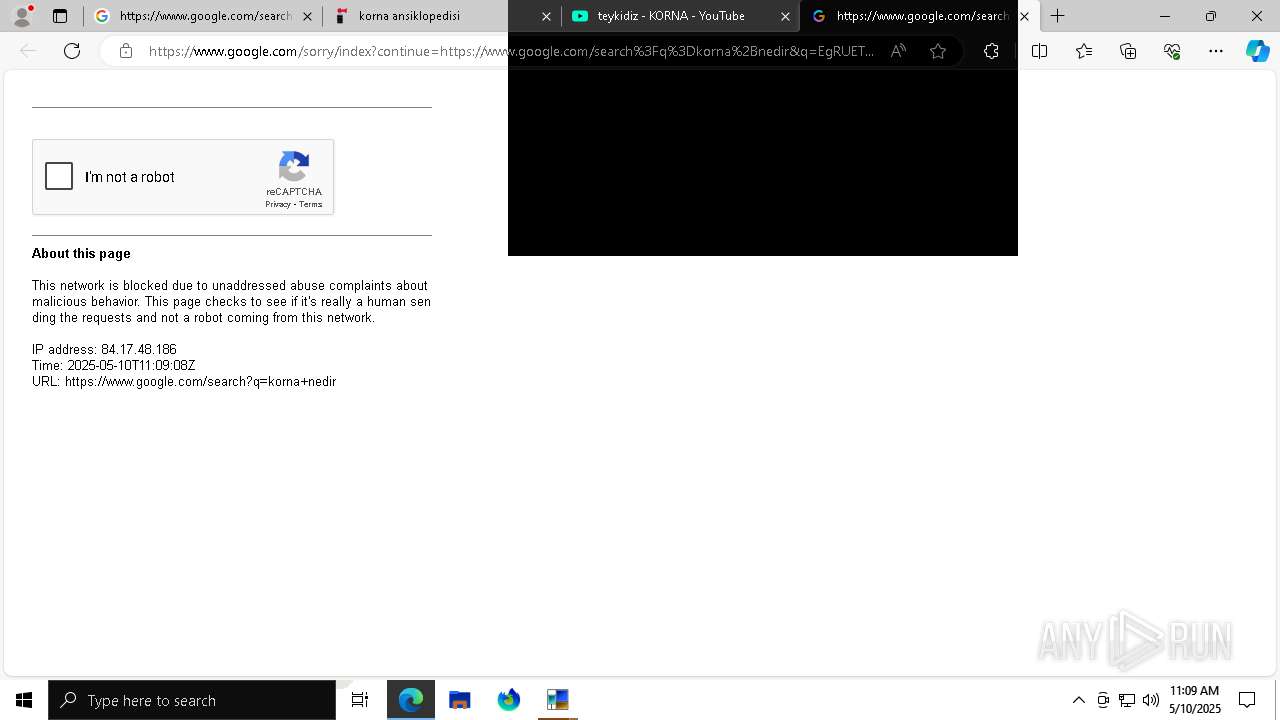Show hidden system tray icons
Viewport: 1280px width, 720px height.
[x=1078, y=700]
